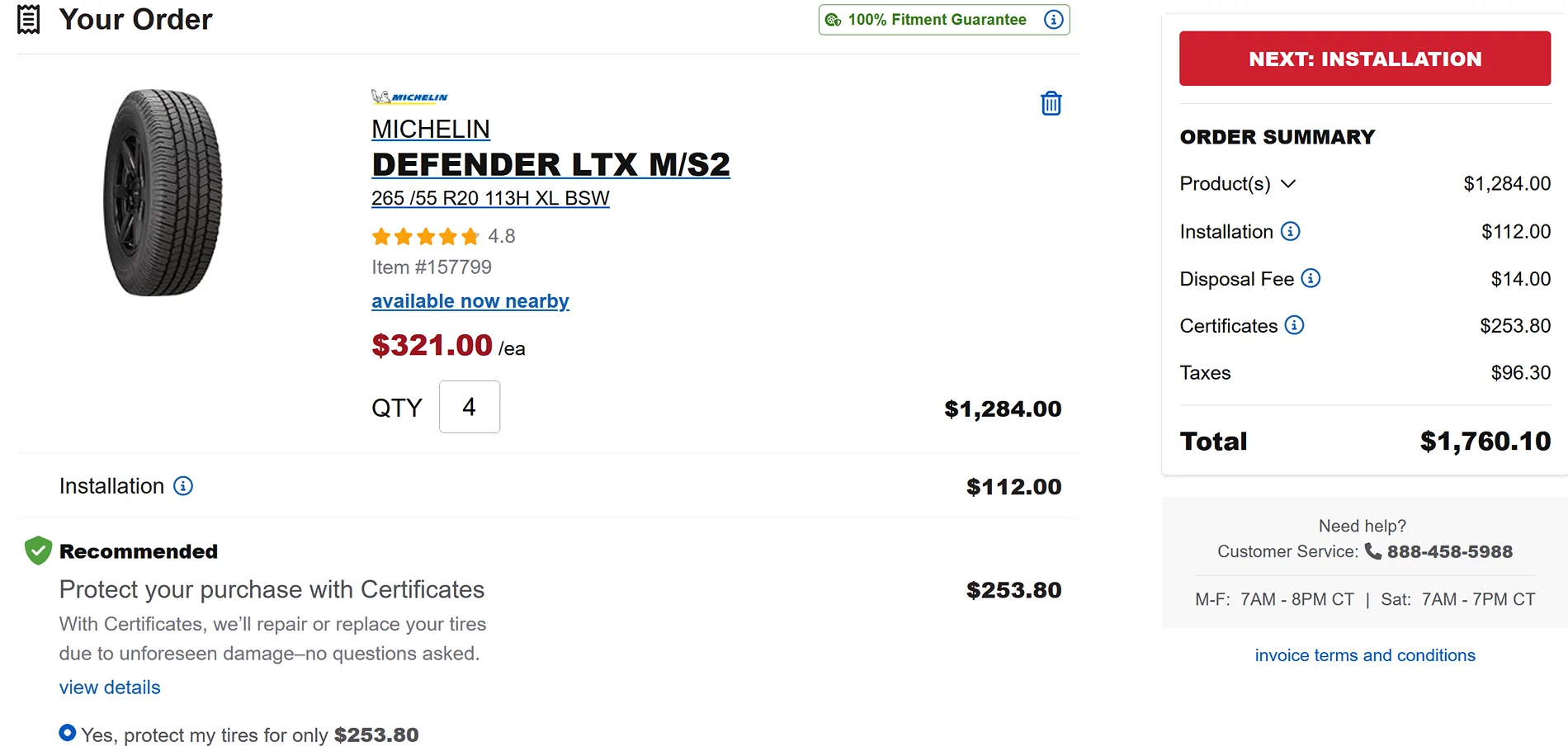
Task: Click the NEXT: INSTALLATION button
Action: (1363, 59)
